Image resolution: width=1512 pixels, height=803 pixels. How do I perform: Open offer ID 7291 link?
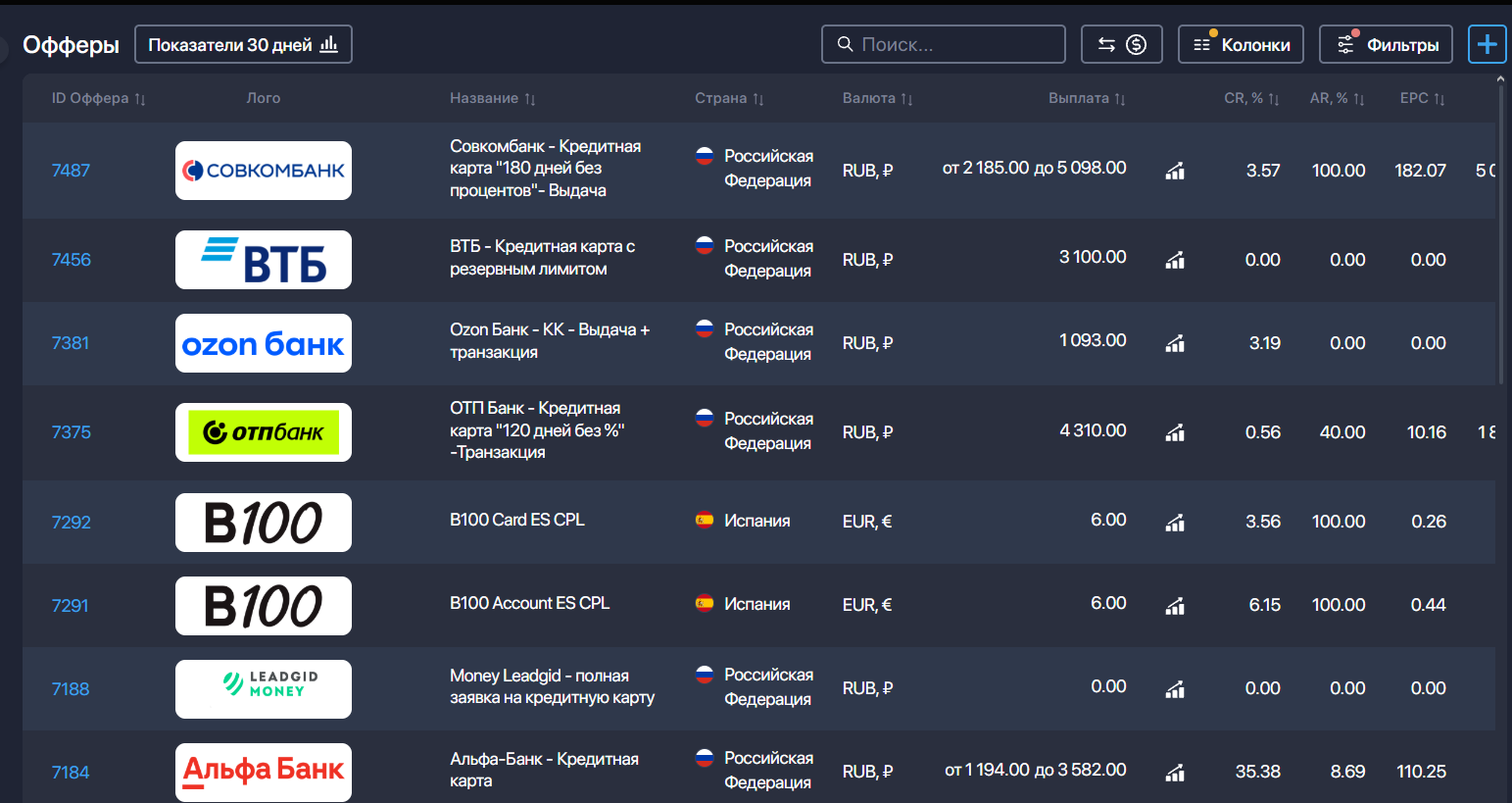pos(70,606)
